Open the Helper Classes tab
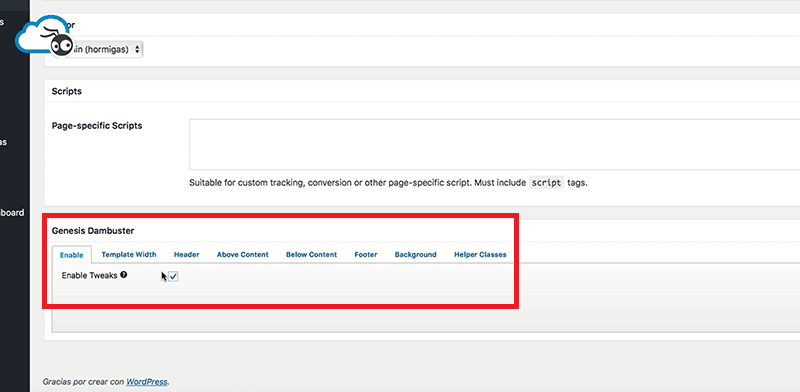 tap(480, 254)
